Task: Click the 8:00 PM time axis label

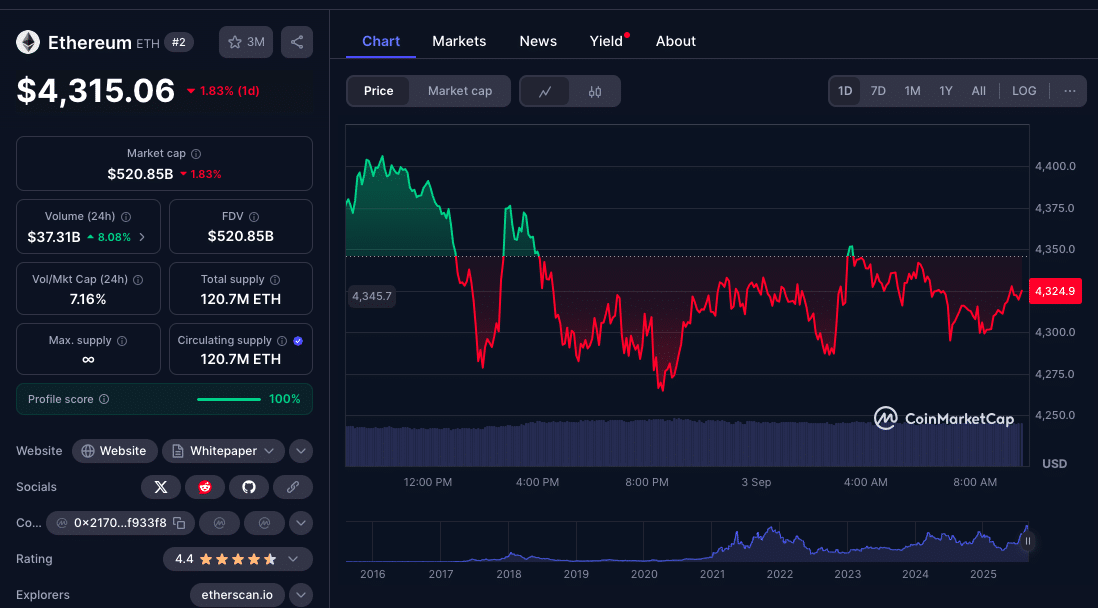Action: pyautogui.click(x=646, y=482)
